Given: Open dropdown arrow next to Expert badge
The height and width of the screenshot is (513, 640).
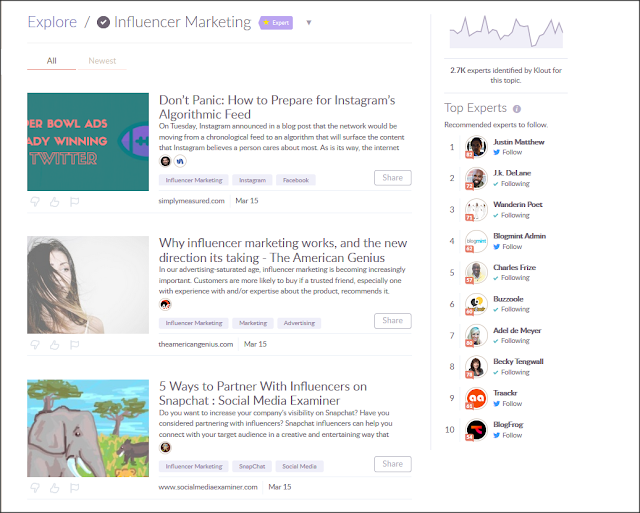Looking at the screenshot, I should 309,23.
